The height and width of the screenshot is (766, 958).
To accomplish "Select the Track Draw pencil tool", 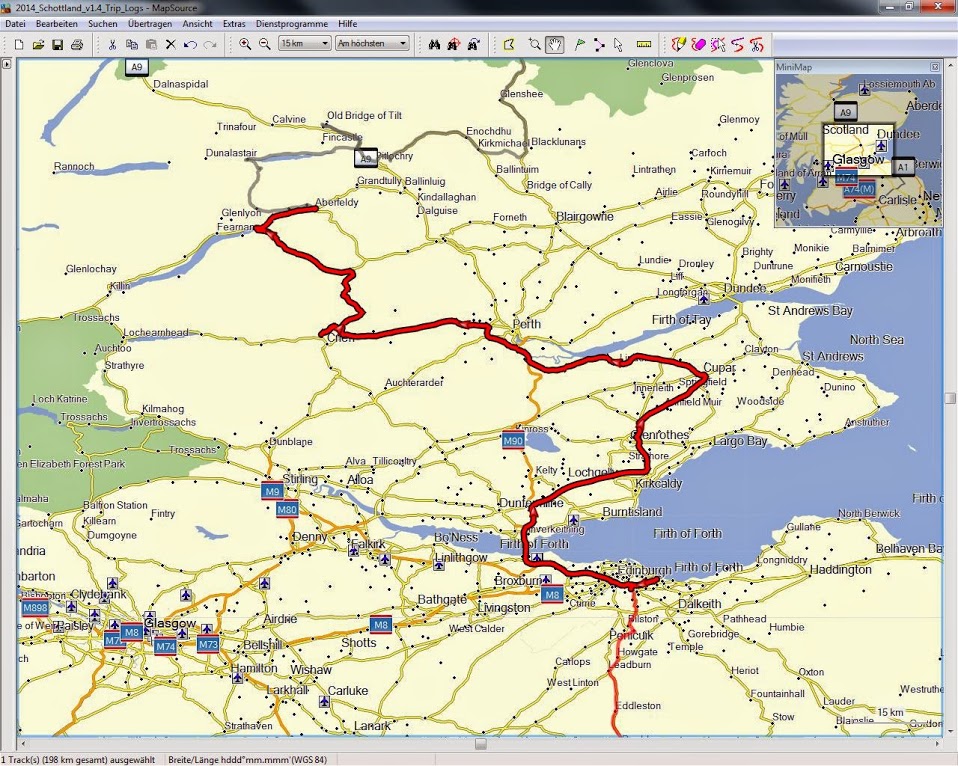I will coord(679,44).
